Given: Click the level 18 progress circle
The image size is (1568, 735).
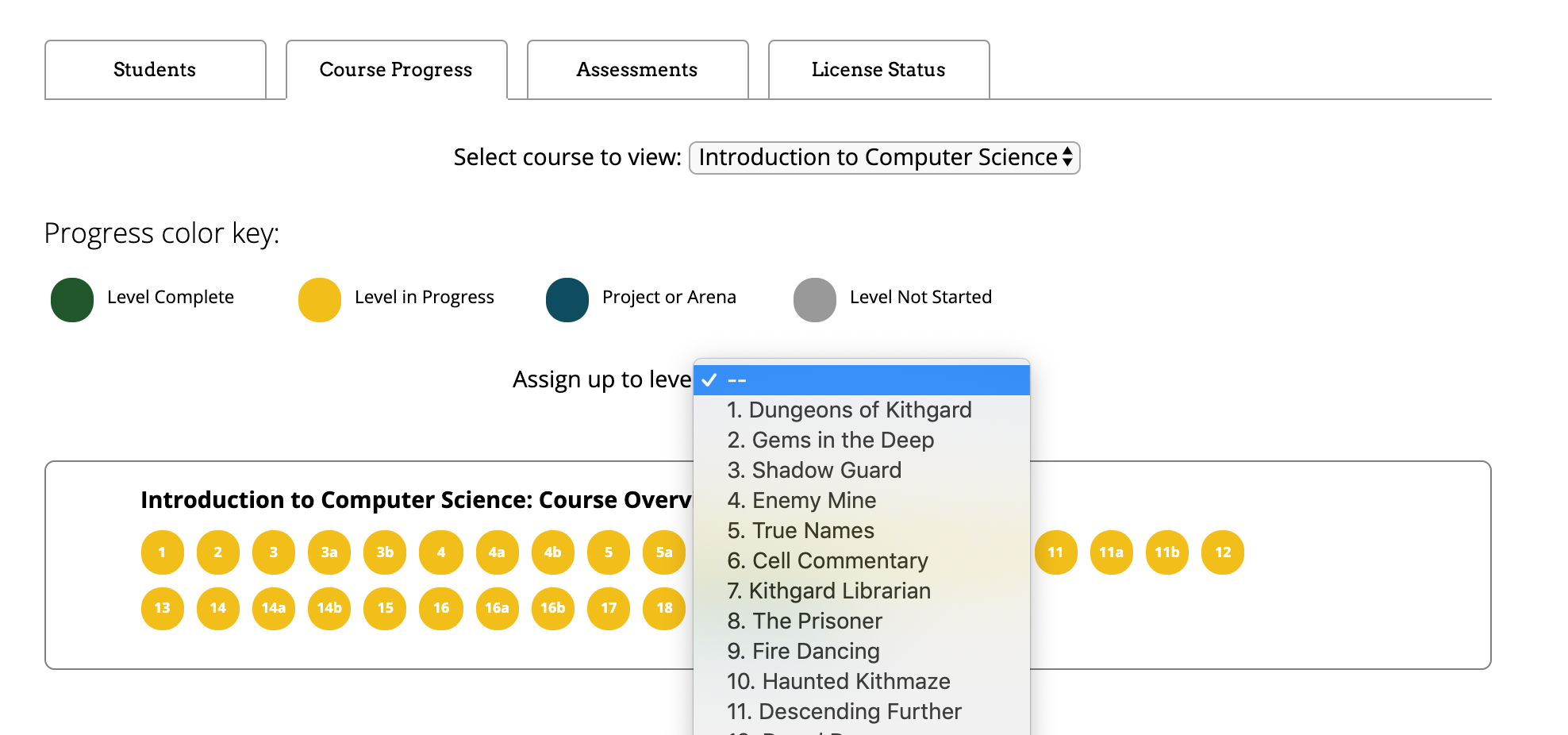Looking at the screenshot, I should pyautogui.click(x=664, y=609).
